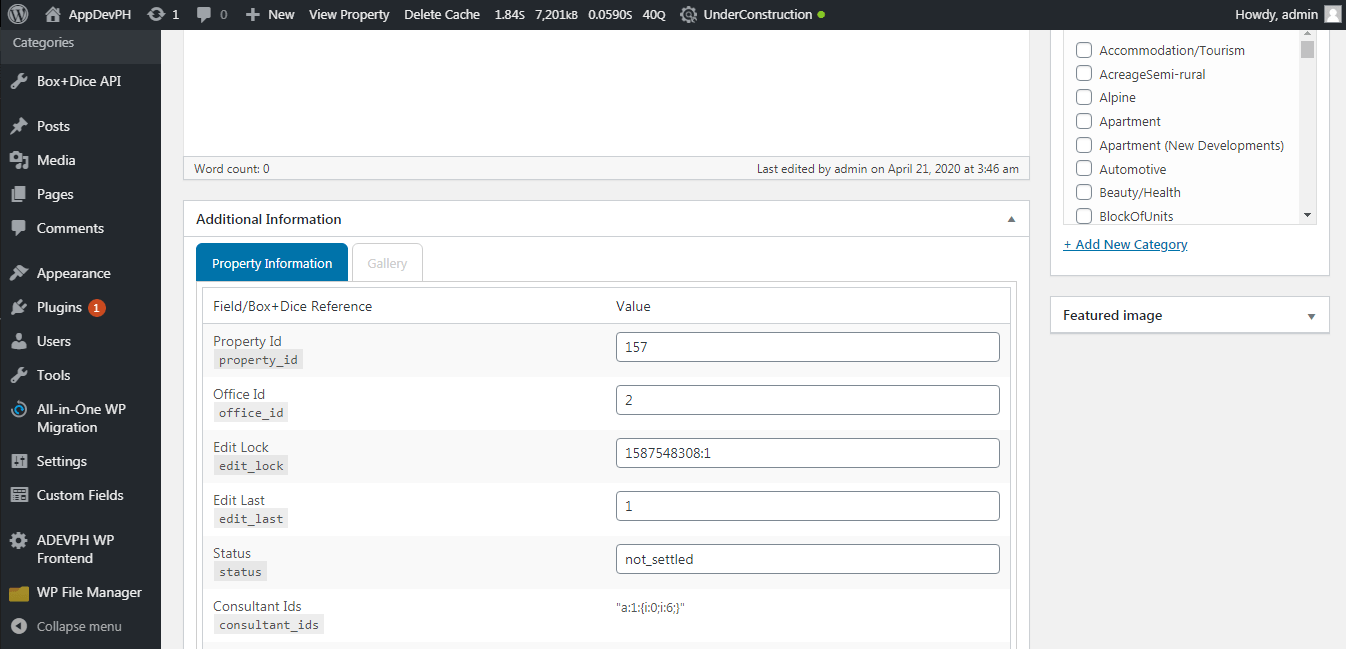Click the Tools wrench icon
1346x649 pixels.
click(19, 375)
